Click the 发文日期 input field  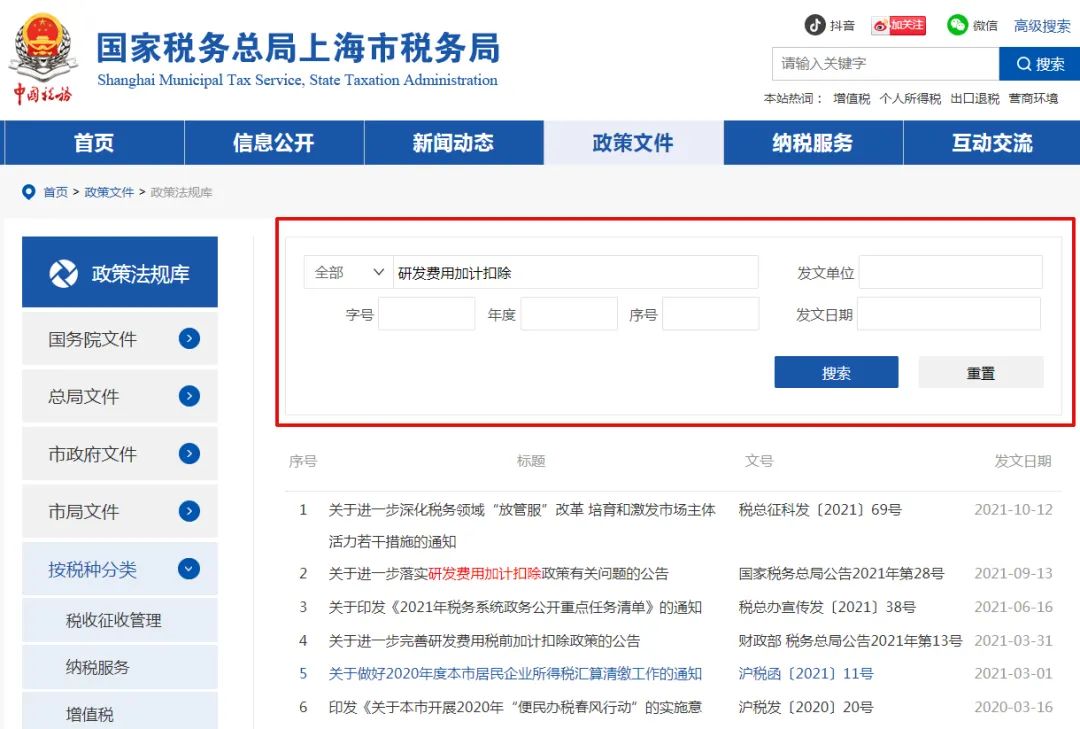pos(948,314)
